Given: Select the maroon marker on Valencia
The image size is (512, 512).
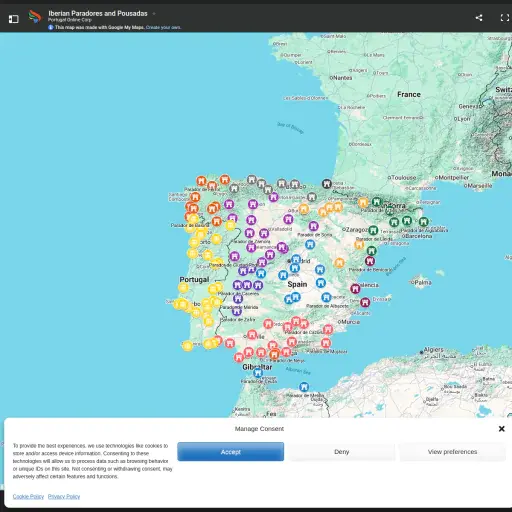Looking at the screenshot, I should [355, 289].
